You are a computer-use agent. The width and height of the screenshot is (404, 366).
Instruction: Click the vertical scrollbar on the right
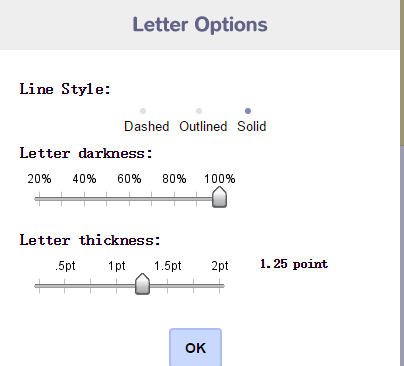pos(402,183)
